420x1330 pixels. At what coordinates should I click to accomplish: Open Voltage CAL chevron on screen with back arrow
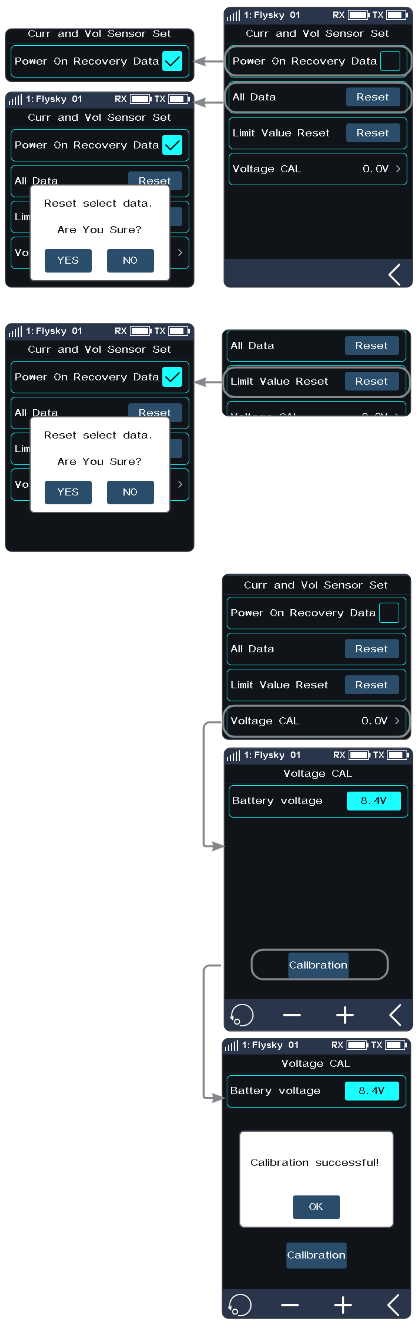[399, 169]
